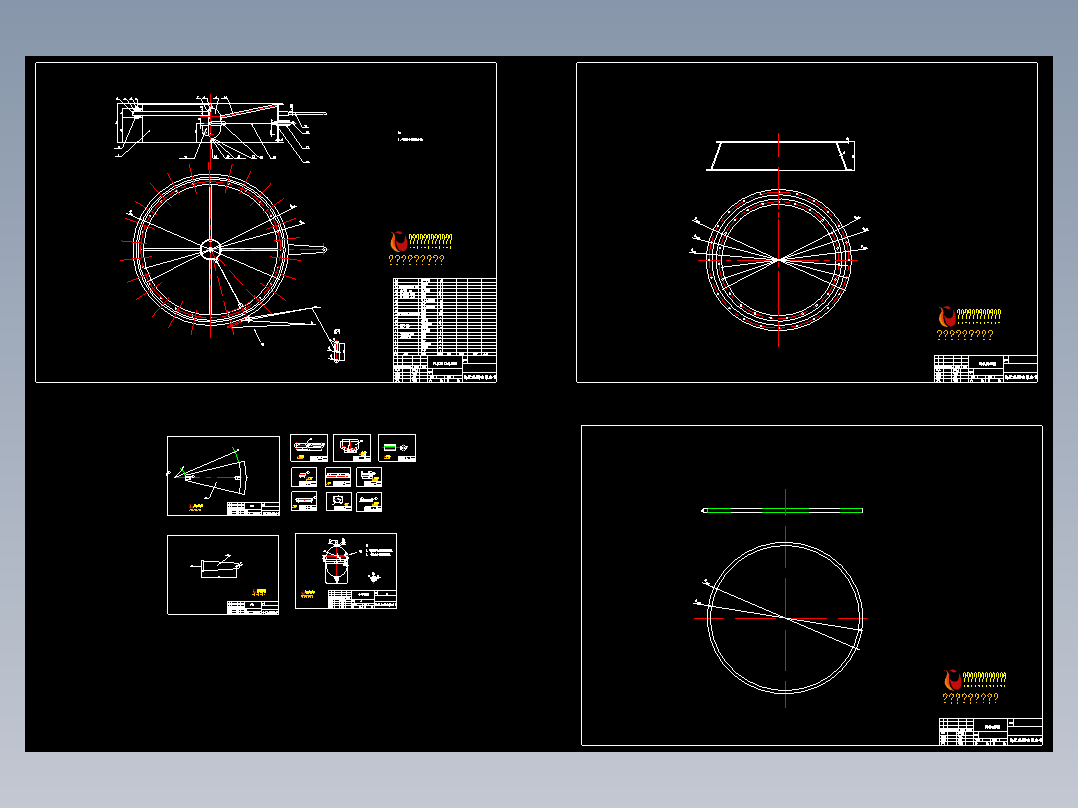Click the parts list table in assembly sheet
The width and height of the screenshot is (1078, 808).
pyautogui.click(x=444, y=316)
